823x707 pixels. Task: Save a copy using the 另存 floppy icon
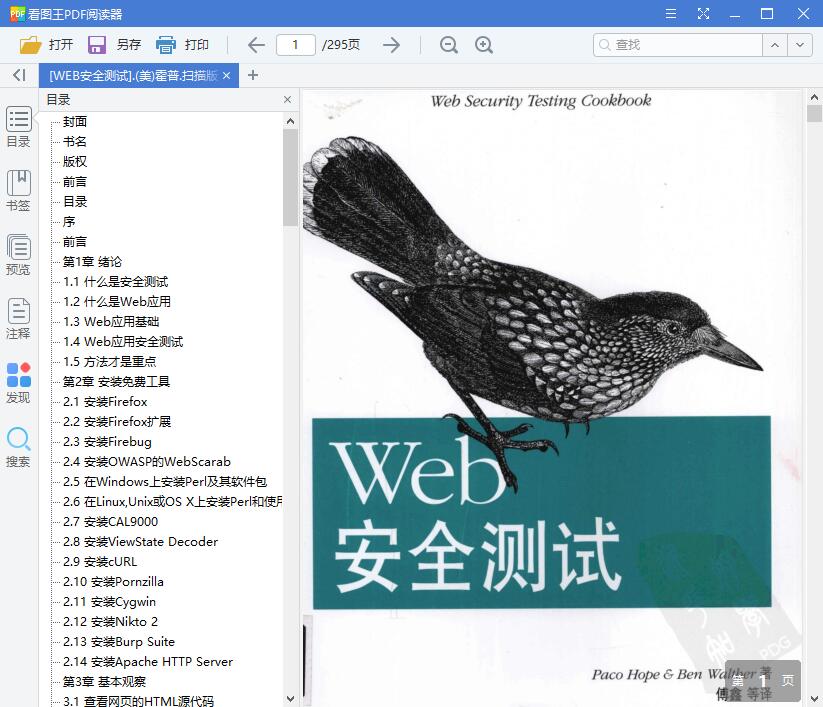click(97, 45)
